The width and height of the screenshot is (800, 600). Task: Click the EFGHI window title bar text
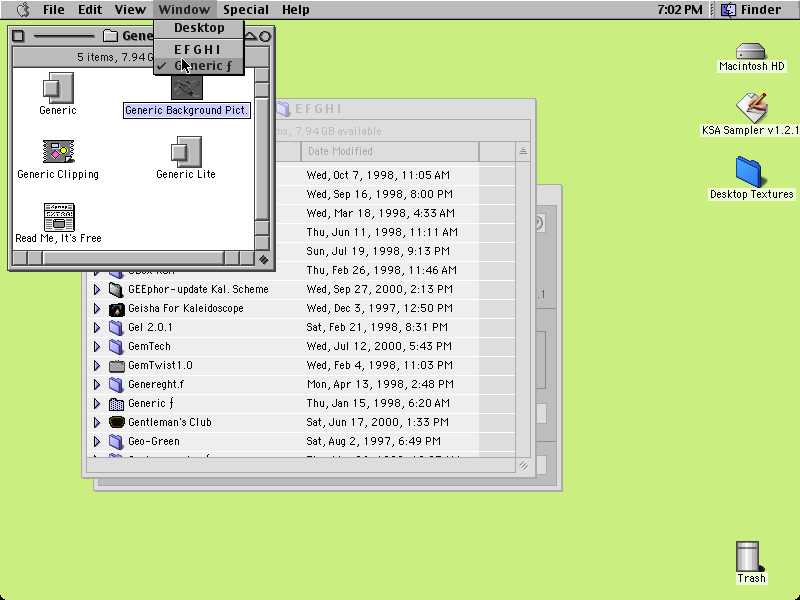(x=317, y=109)
